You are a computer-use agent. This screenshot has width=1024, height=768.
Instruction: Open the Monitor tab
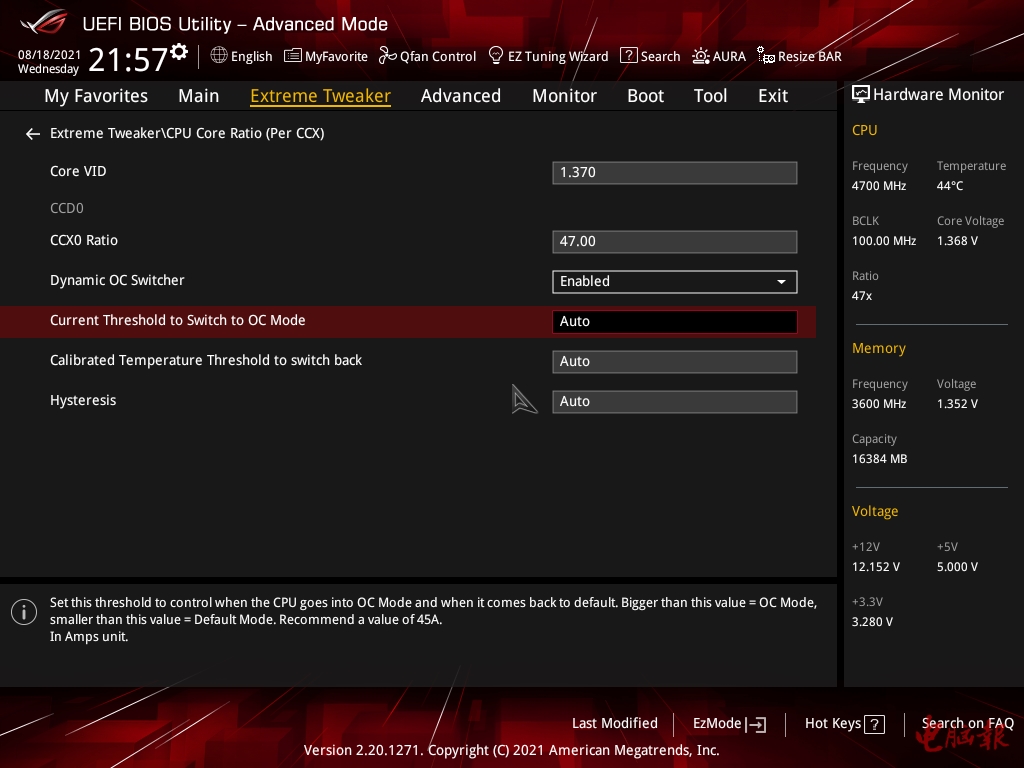[564, 96]
